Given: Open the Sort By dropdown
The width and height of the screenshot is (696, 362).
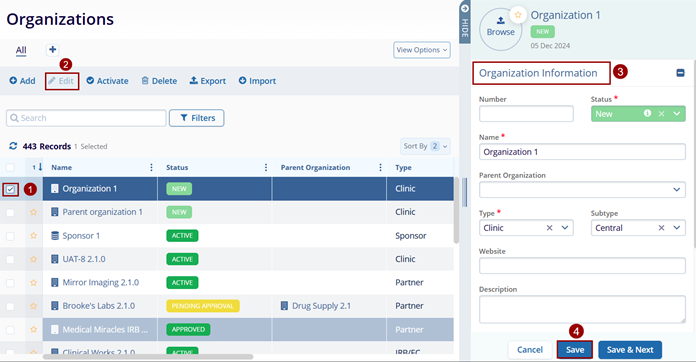Looking at the screenshot, I should [425, 146].
